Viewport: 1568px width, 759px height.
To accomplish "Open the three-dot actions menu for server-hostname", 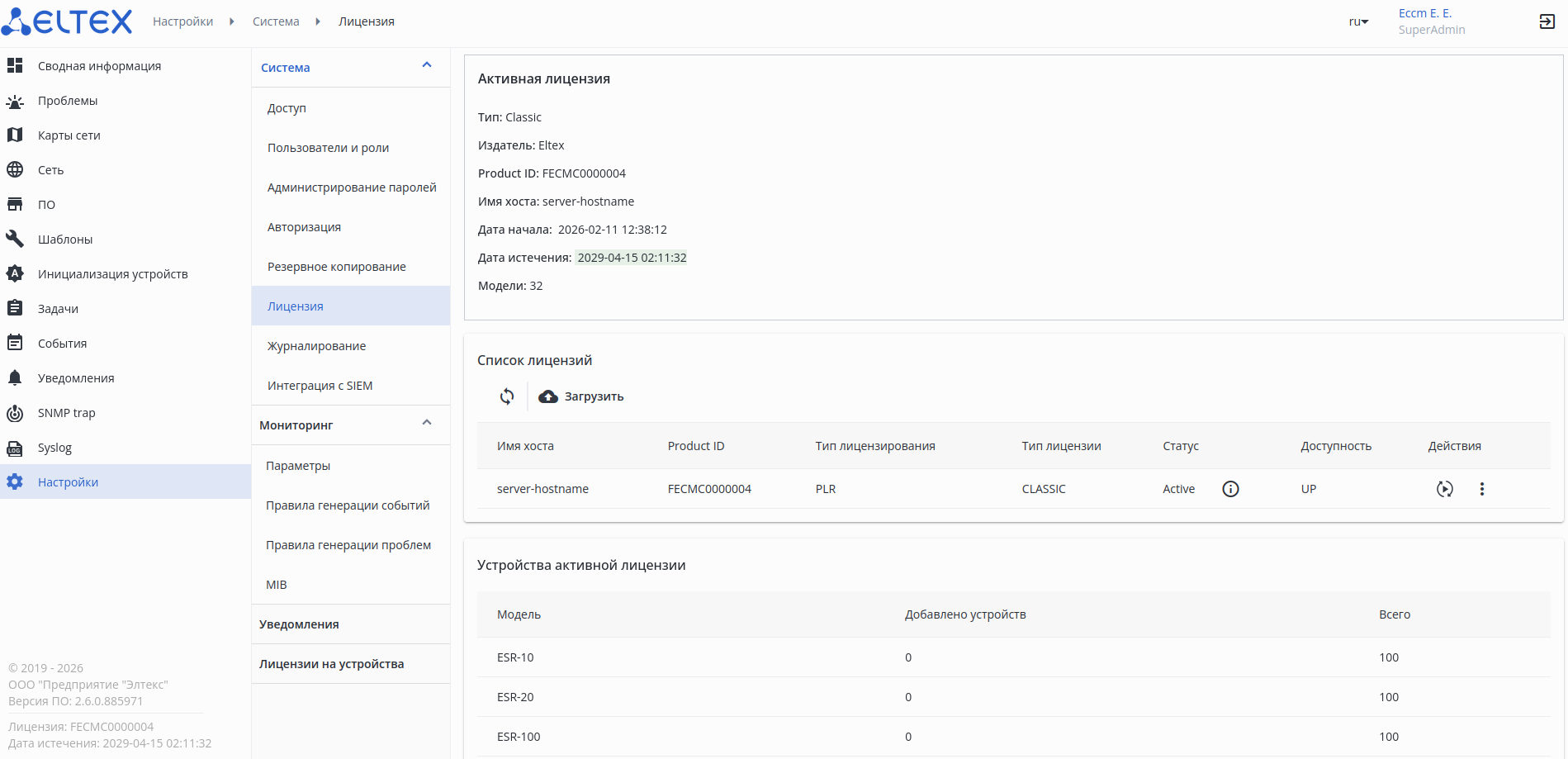I will coord(1482,489).
